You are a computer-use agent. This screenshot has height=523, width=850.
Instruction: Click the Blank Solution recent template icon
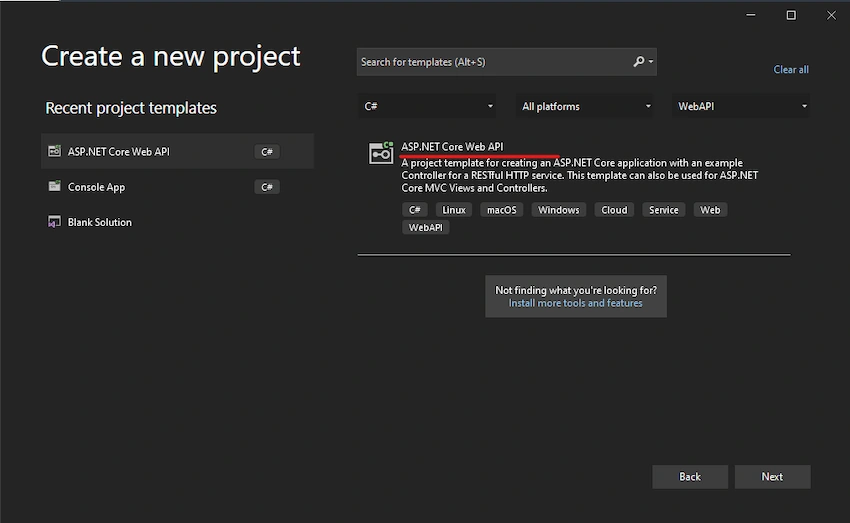pyautogui.click(x=54, y=222)
